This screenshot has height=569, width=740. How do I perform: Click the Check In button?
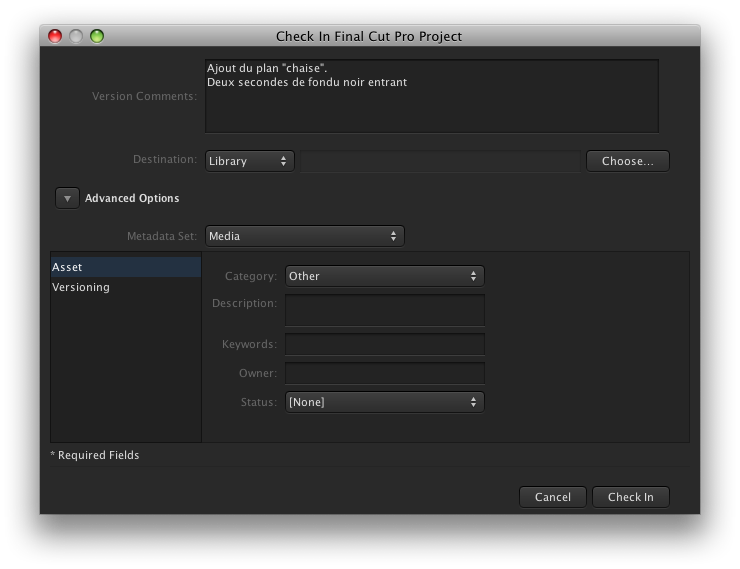(x=631, y=497)
